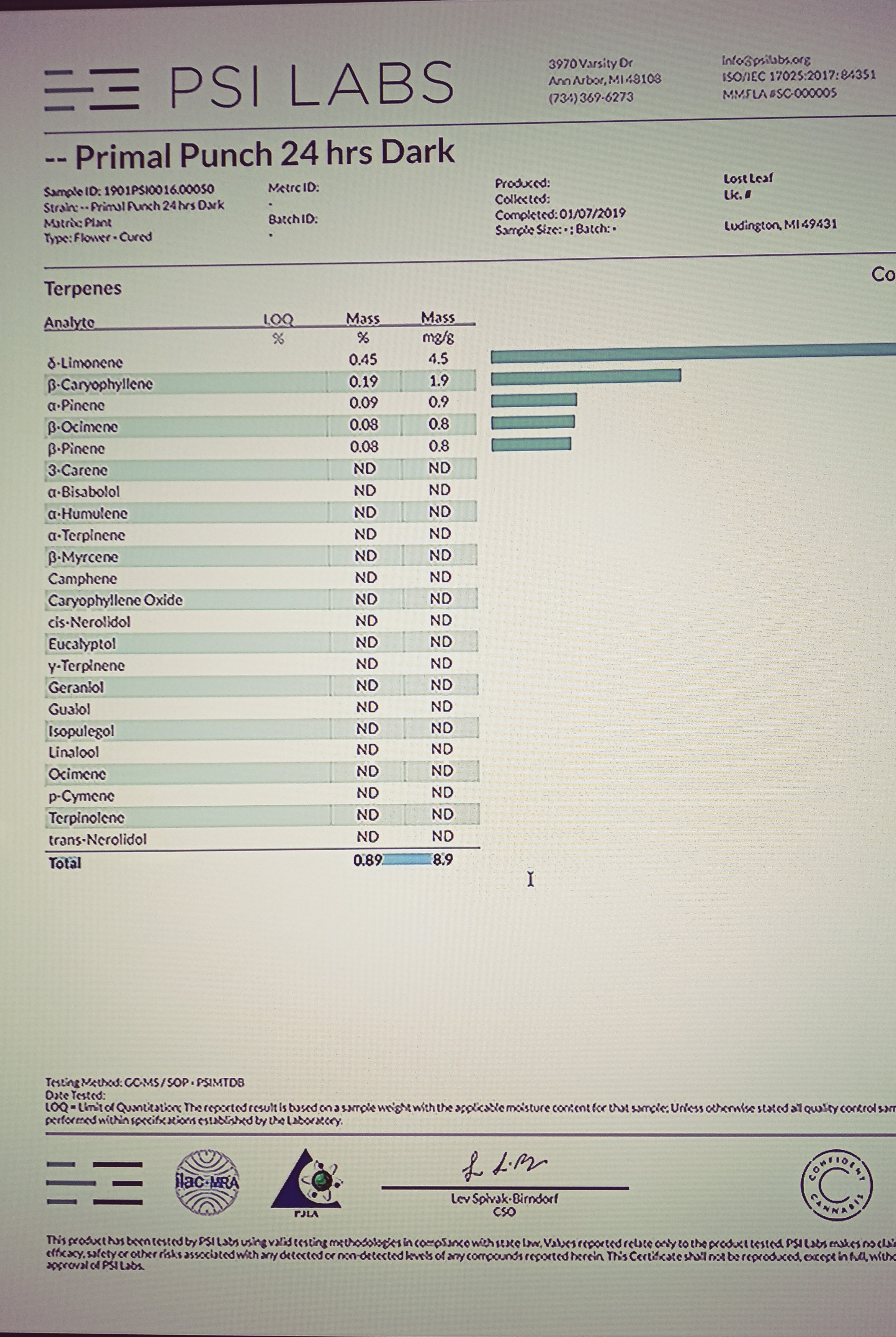
Task: Click the 1.9 mg/g value for Caryophyllene
Action: (x=439, y=381)
